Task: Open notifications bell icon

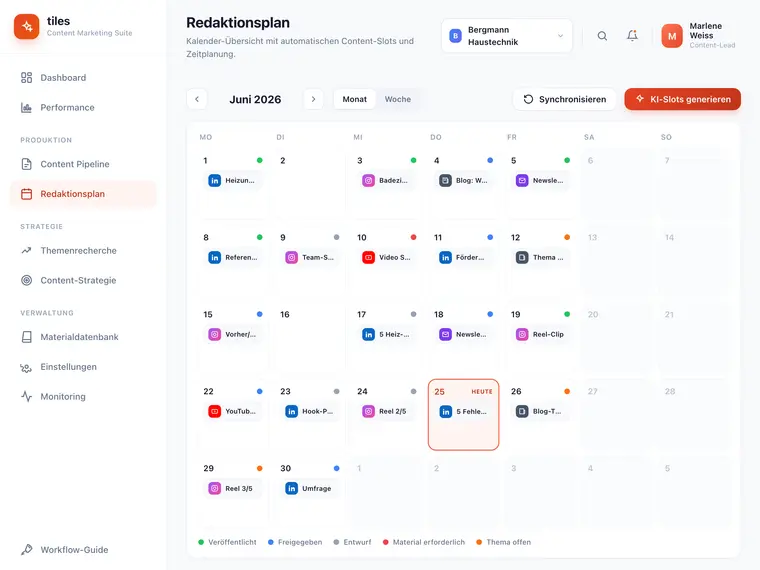Action: coord(632,35)
